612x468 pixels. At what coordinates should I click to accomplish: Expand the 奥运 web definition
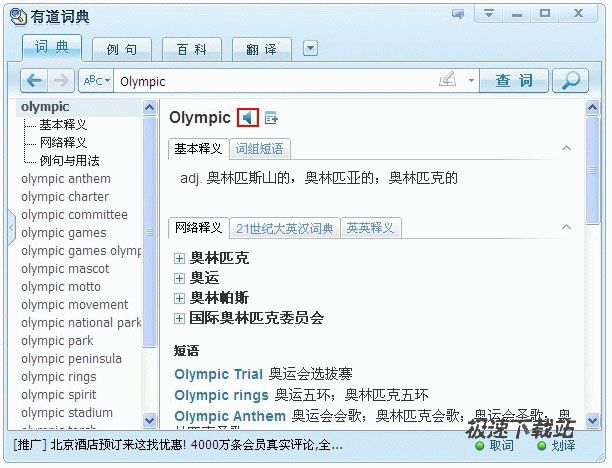pyautogui.click(x=179, y=278)
